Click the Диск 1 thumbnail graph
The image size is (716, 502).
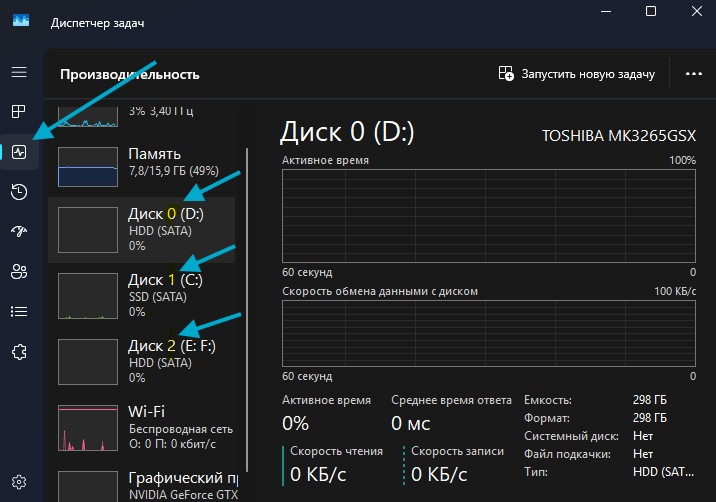(88, 296)
